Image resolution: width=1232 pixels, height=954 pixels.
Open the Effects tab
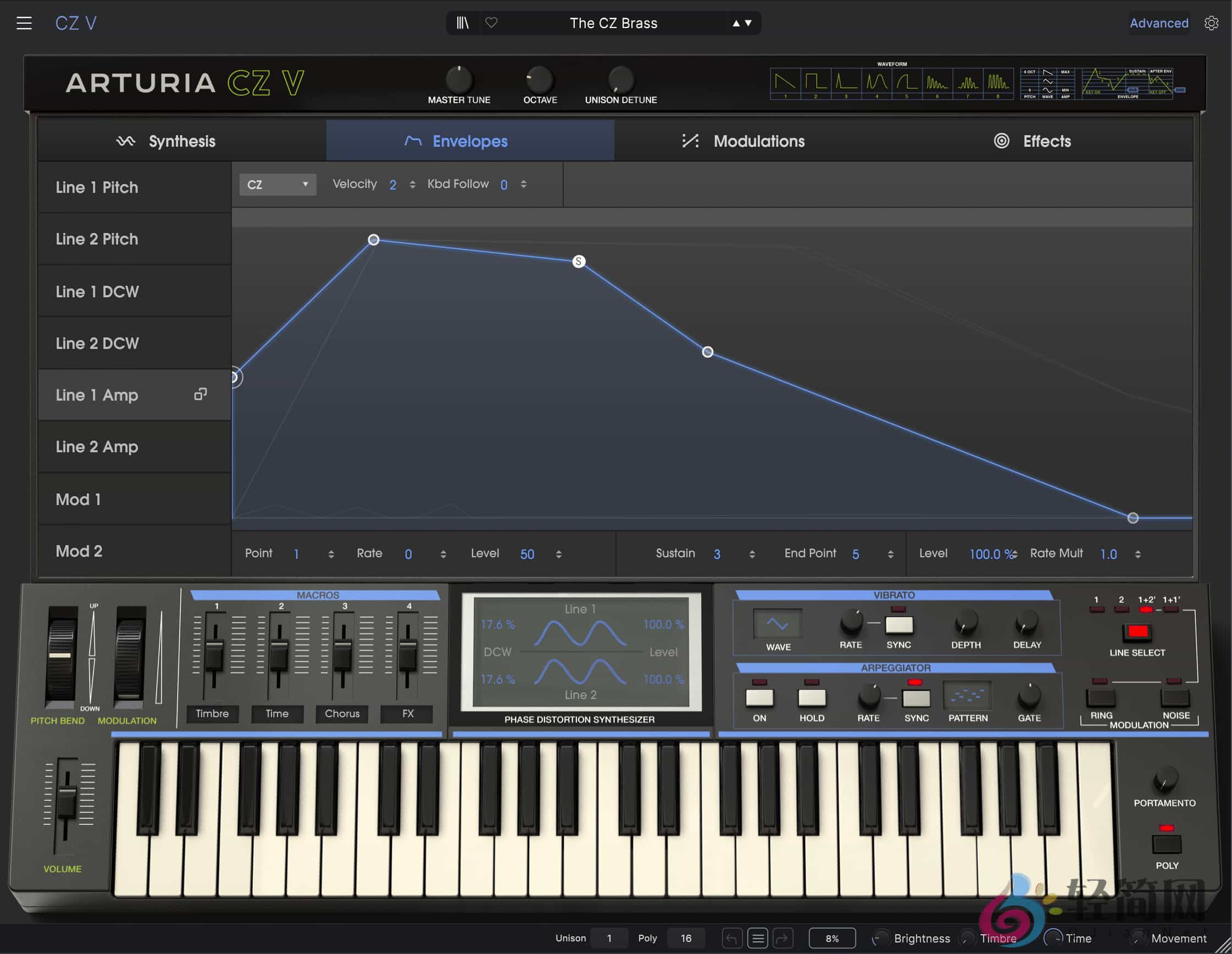1046,141
